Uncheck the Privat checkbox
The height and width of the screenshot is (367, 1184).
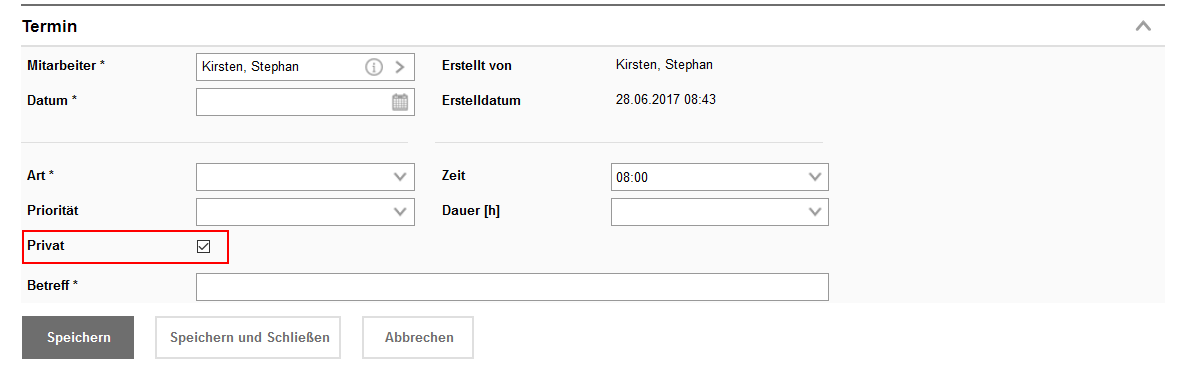[x=203, y=246]
